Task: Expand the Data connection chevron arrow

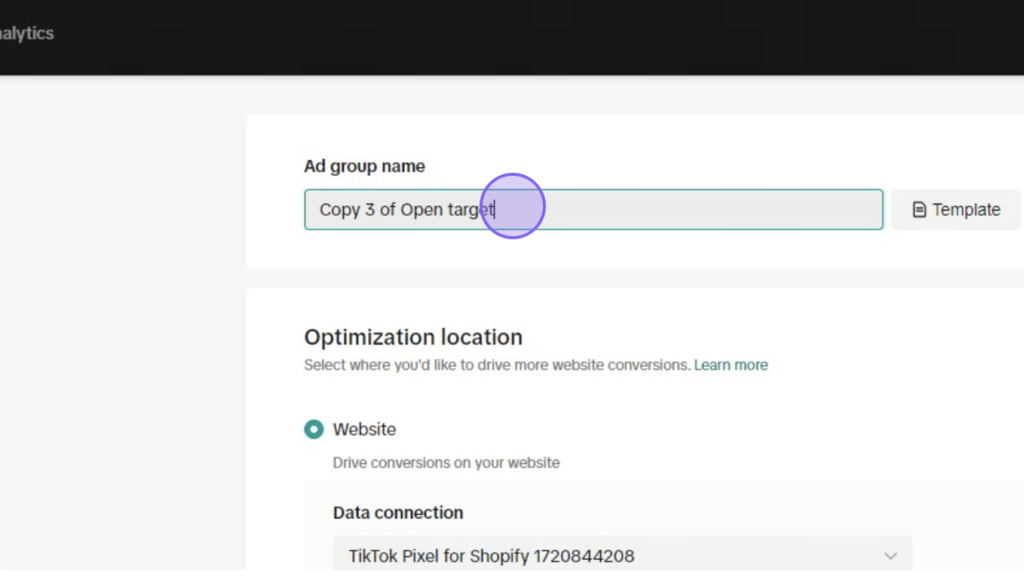Action: tap(890, 556)
